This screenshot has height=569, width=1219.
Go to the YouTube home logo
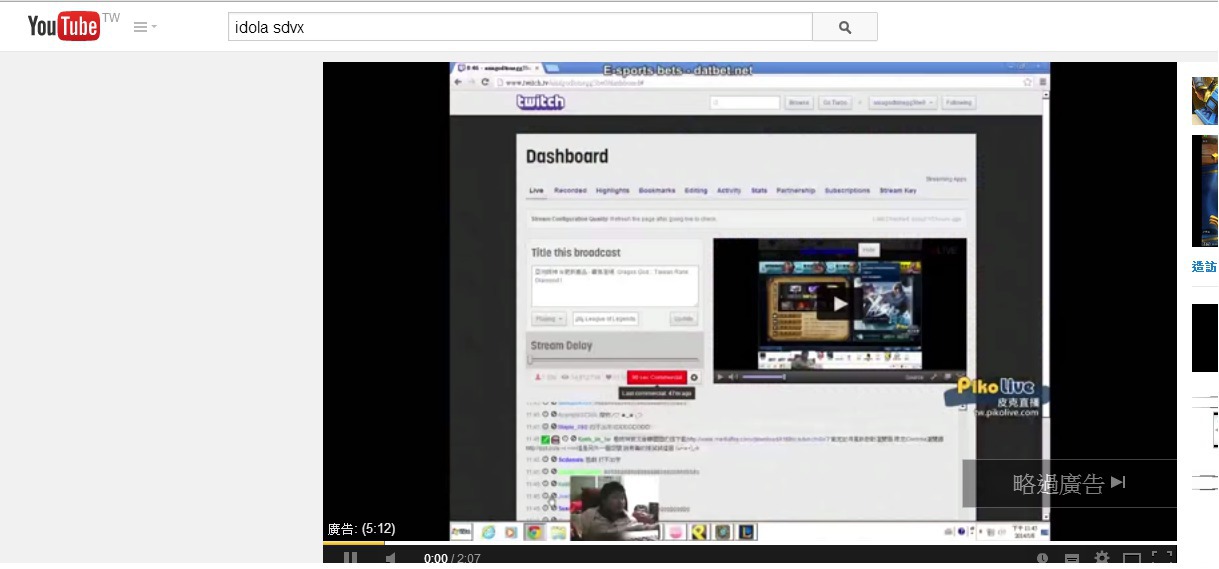pos(63,27)
